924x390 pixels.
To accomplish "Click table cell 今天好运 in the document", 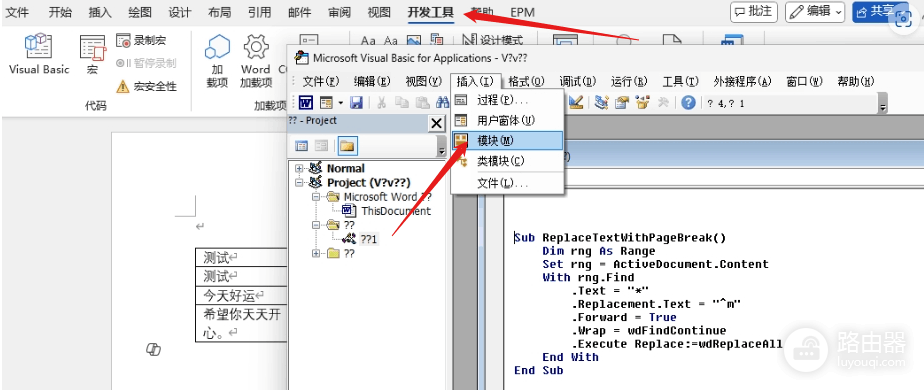I will [x=241, y=295].
